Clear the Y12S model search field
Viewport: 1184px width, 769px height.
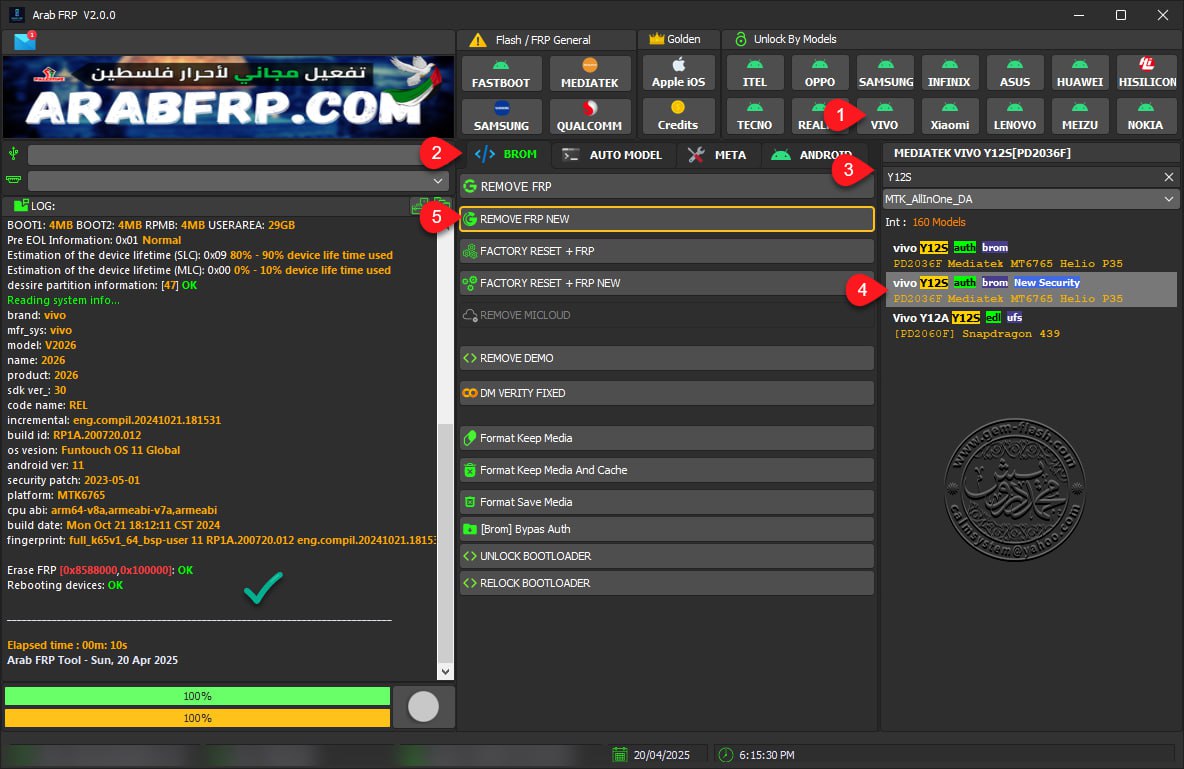coord(1169,177)
